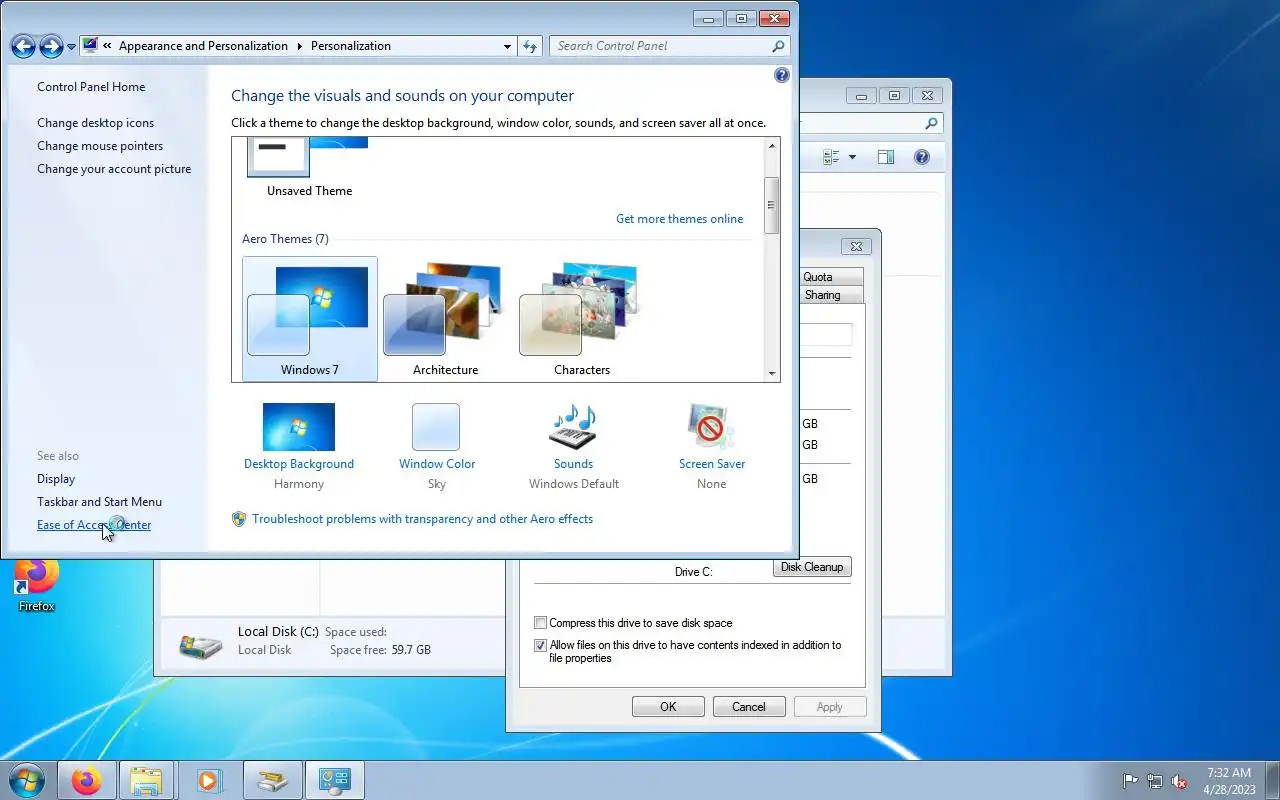Click the themes list scrollbar thumb
1280x800 pixels.
[772, 205]
